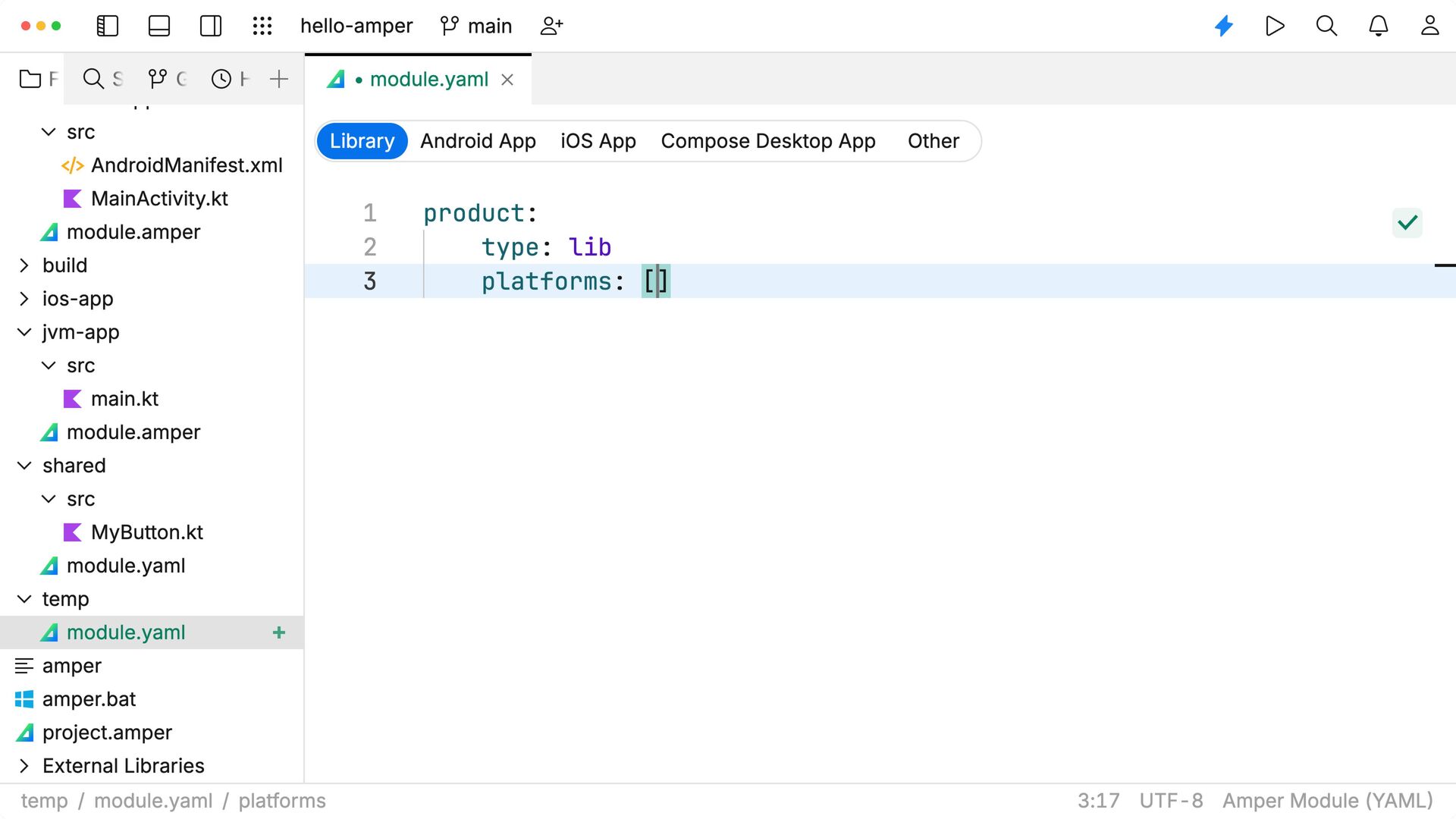The height and width of the screenshot is (819, 1456).
Task: Select the Library template option
Action: point(362,141)
